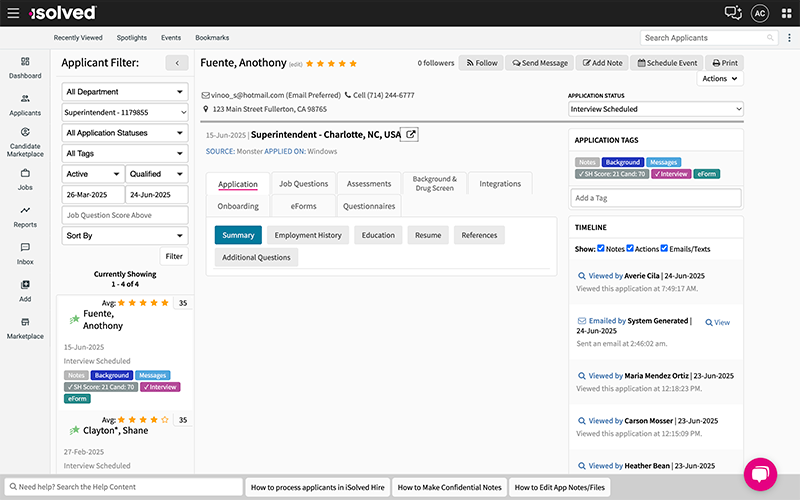Open the Inbox sidebar icon

tap(25, 252)
